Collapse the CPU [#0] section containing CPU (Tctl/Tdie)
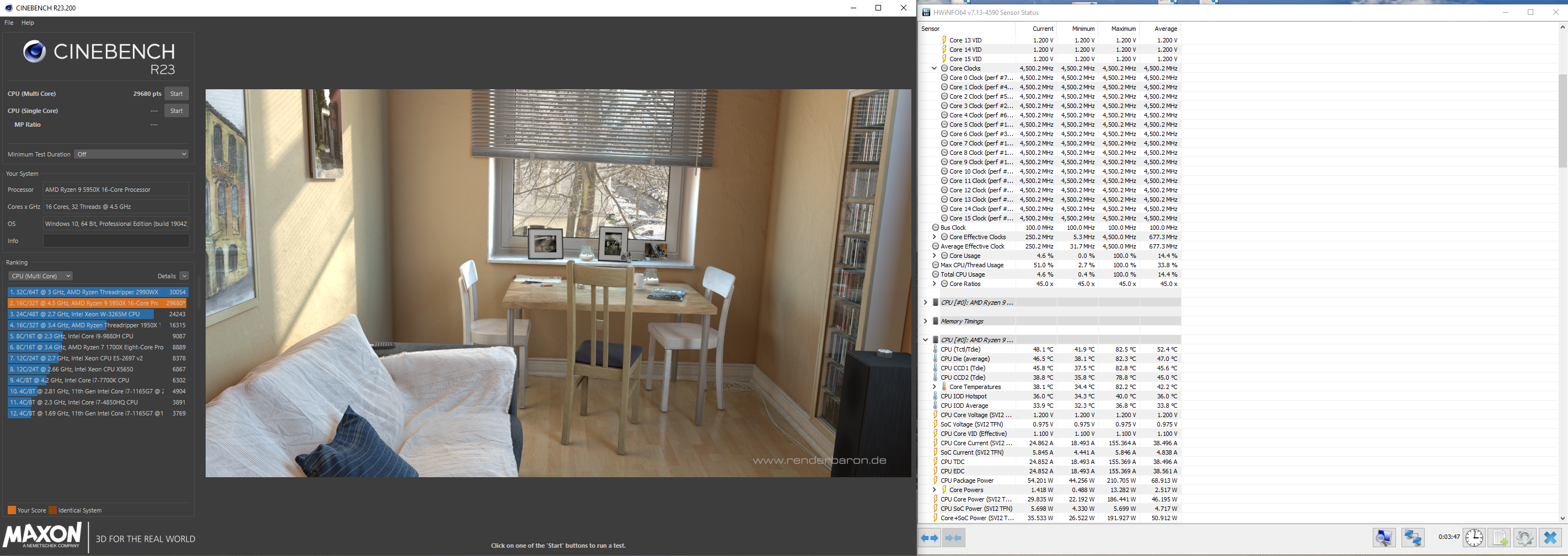This screenshot has height=556, width=1568. [x=925, y=340]
